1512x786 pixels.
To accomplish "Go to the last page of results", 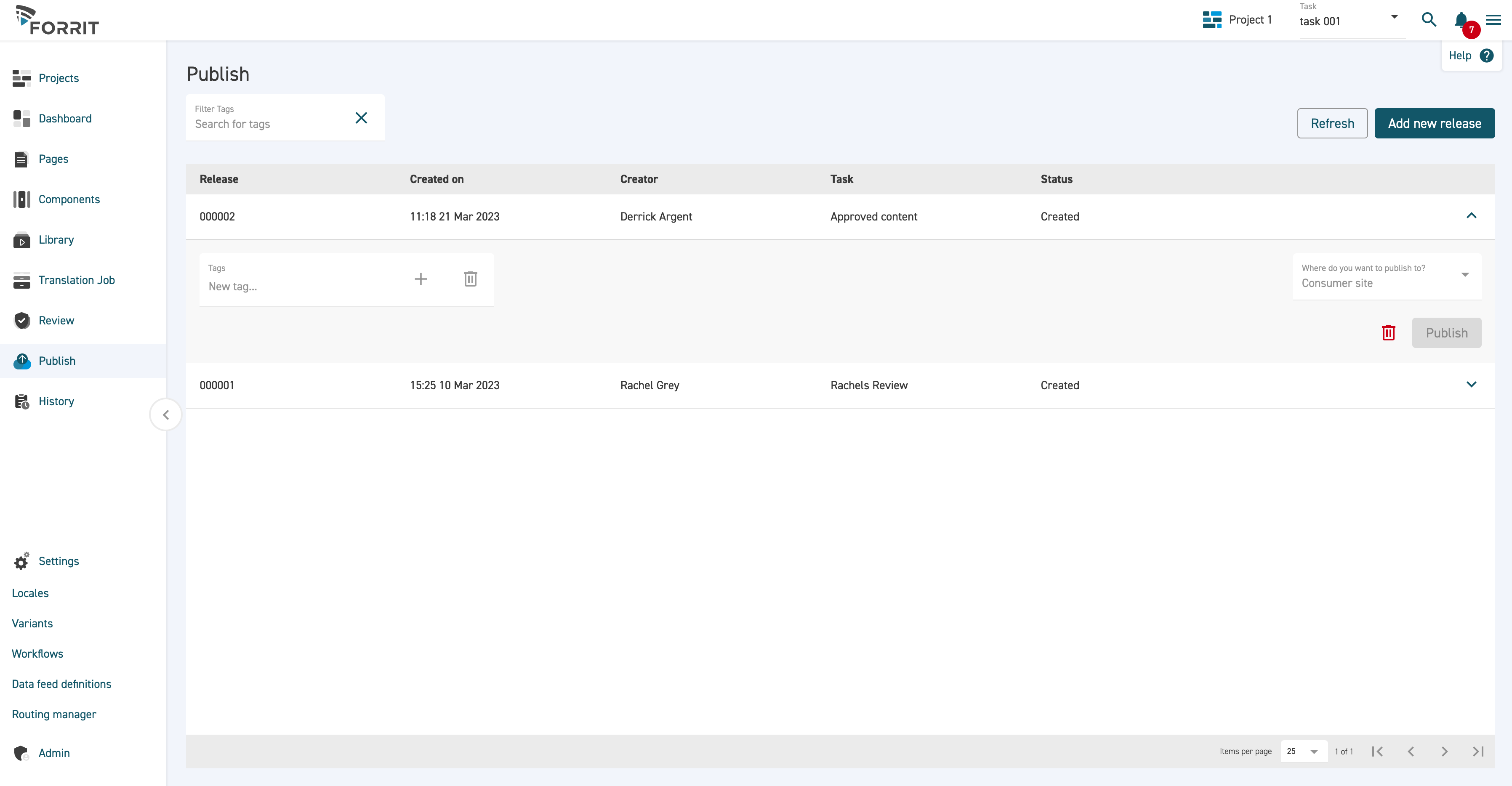I will pos(1478,751).
